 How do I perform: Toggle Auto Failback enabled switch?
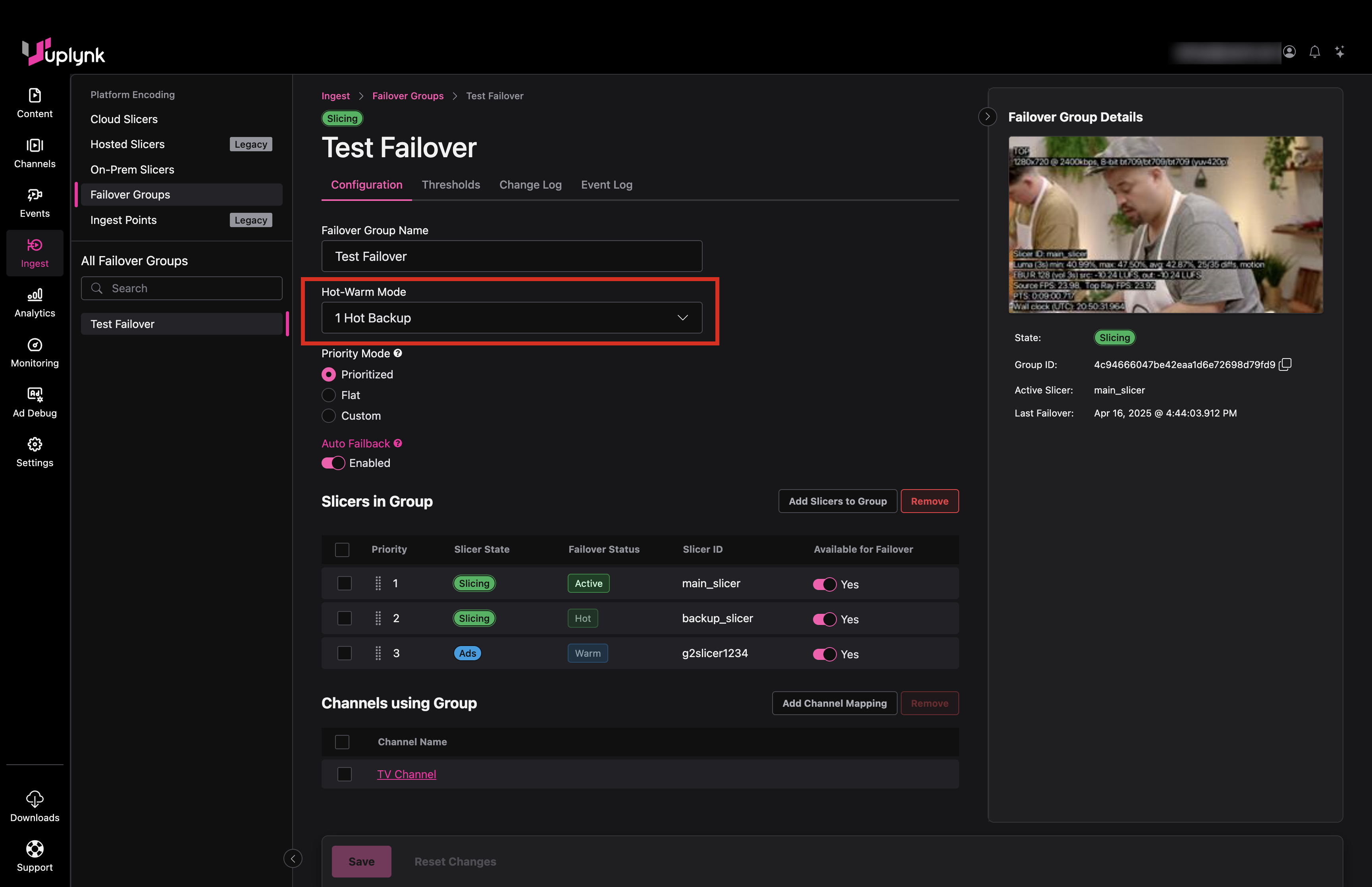(333, 463)
